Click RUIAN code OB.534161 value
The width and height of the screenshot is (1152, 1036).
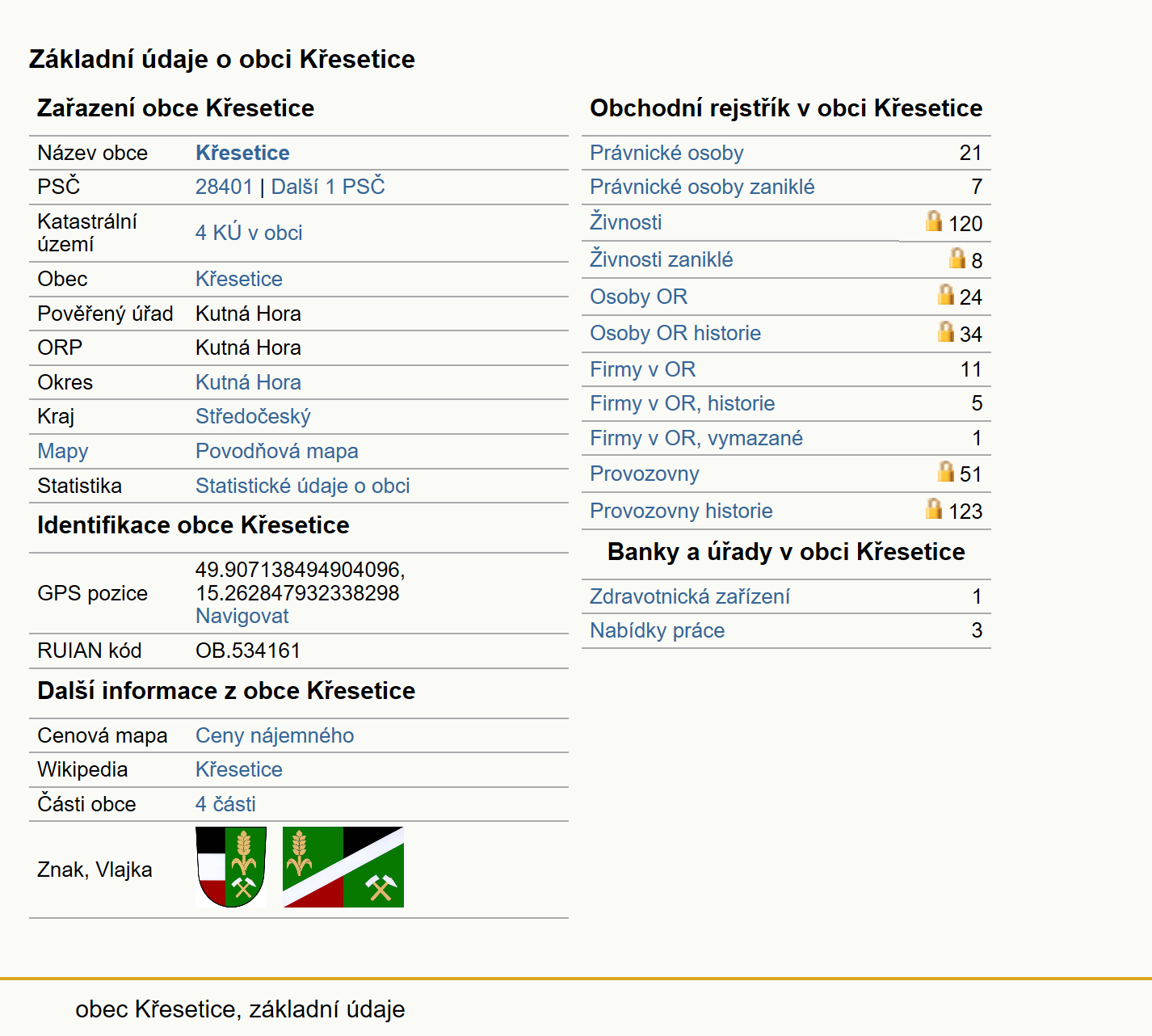coord(248,651)
